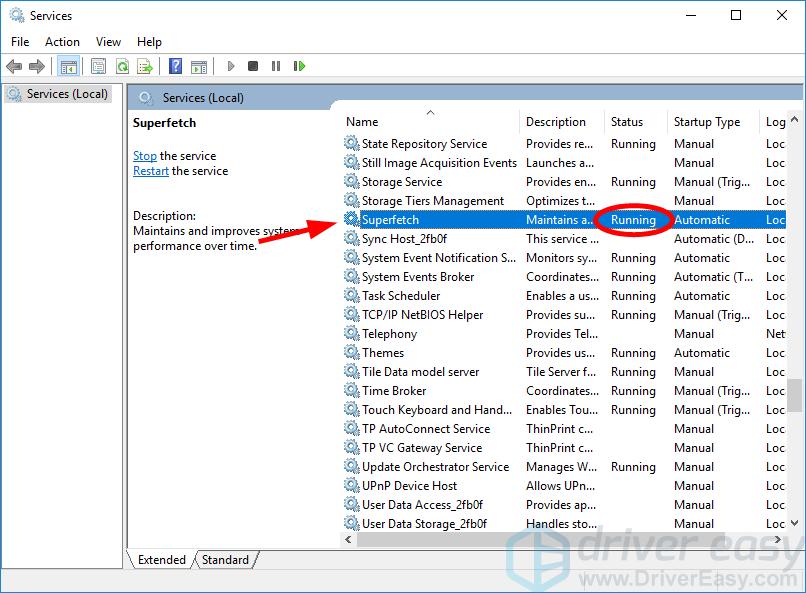Click the Forward arrow in toolbar
Screen dimensions: 806x593
pos(37,66)
